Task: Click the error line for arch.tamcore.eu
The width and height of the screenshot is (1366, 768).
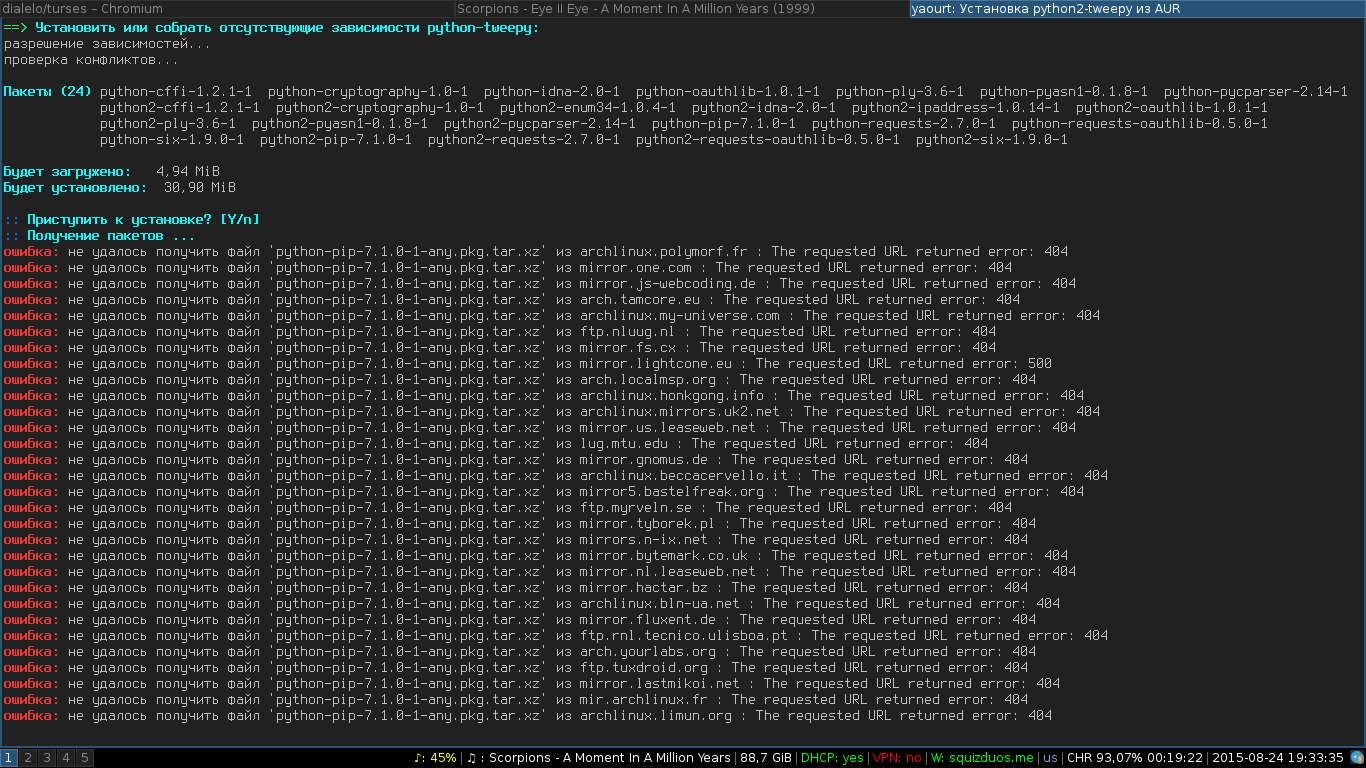Action: click(x=512, y=300)
